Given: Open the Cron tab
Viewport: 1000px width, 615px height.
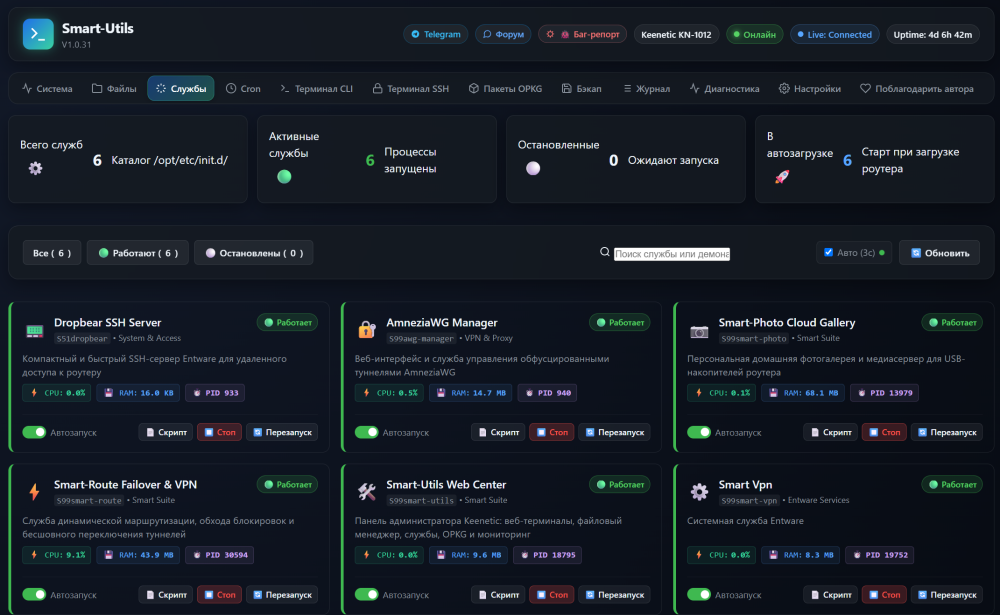Looking at the screenshot, I should tap(243, 89).
